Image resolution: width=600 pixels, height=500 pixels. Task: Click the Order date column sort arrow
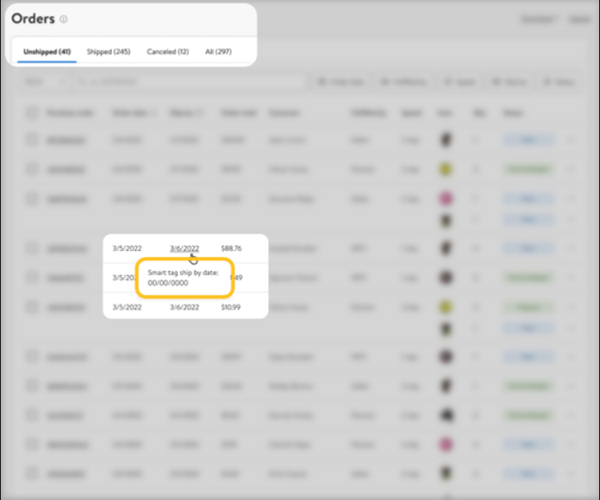153,113
